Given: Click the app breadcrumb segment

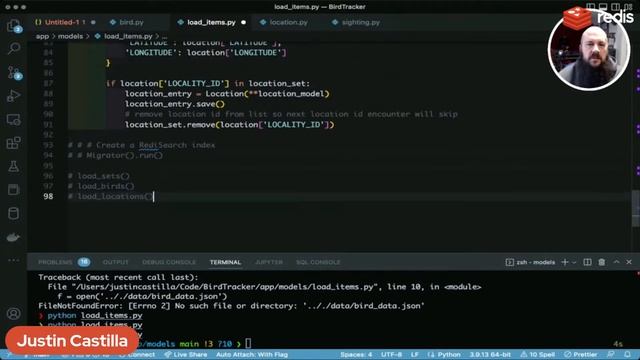Looking at the screenshot, I should click(x=42, y=36).
